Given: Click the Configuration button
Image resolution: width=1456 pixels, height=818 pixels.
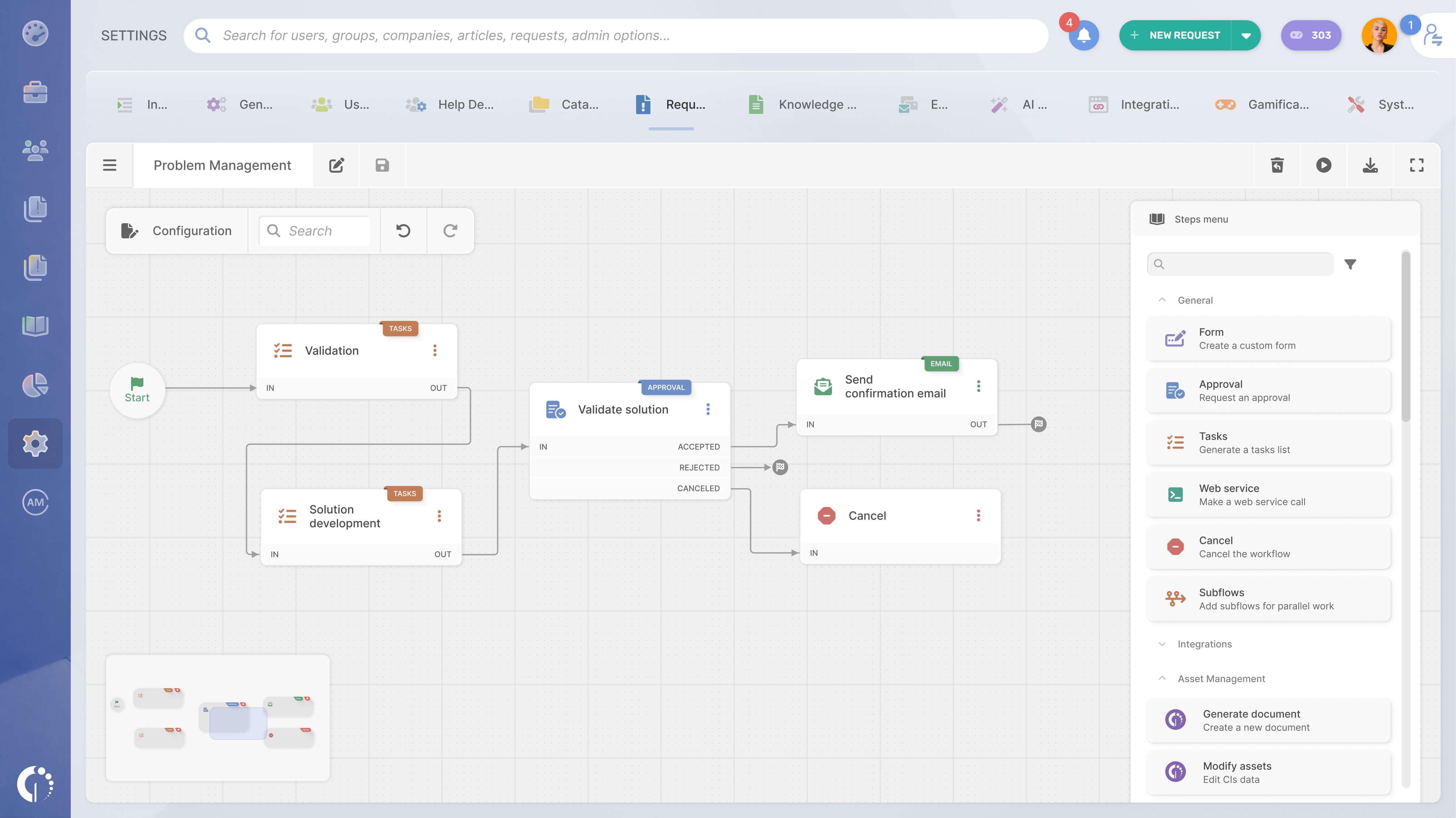Looking at the screenshot, I should click(x=176, y=231).
